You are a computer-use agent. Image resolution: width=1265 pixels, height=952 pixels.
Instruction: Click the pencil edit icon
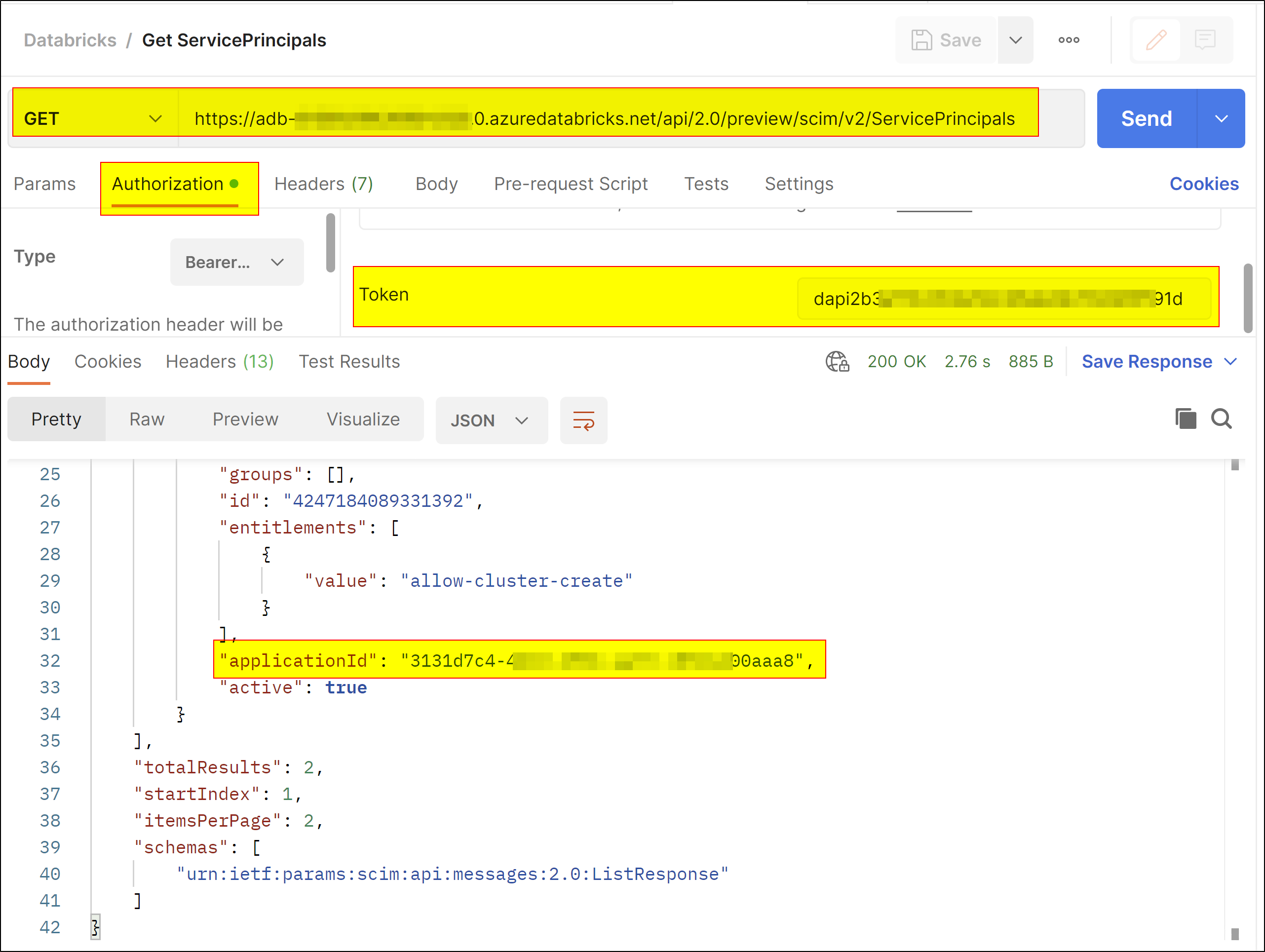[x=1156, y=40]
